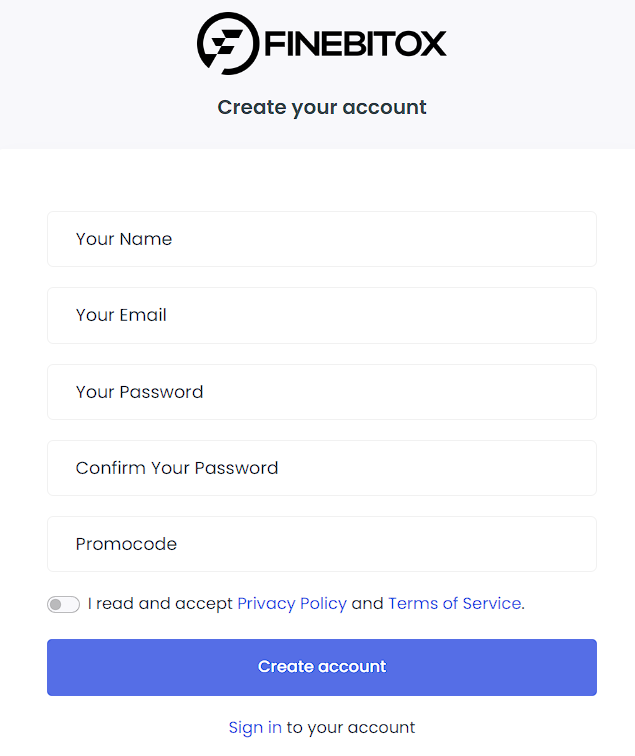Click the "Promocode" placeholder text

pos(126,544)
